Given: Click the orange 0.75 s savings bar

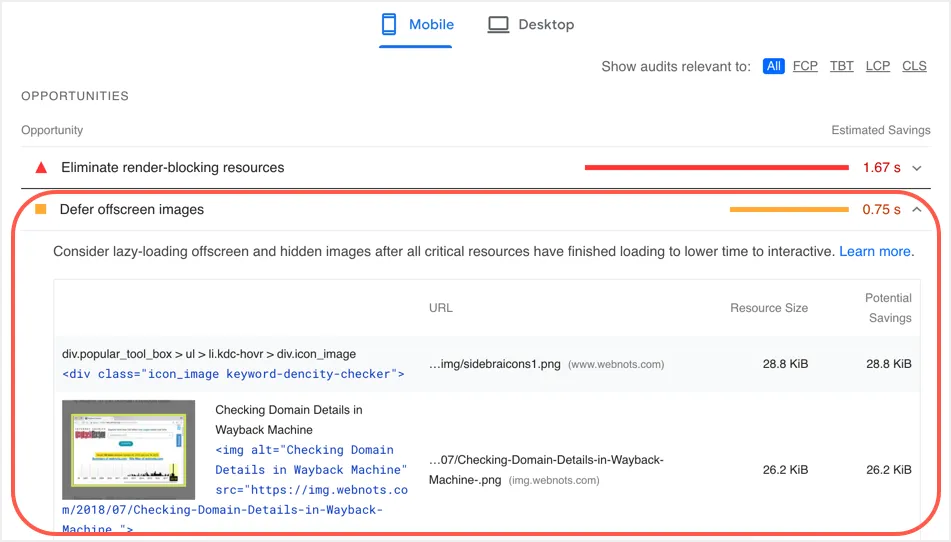Looking at the screenshot, I should click(x=789, y=210).
